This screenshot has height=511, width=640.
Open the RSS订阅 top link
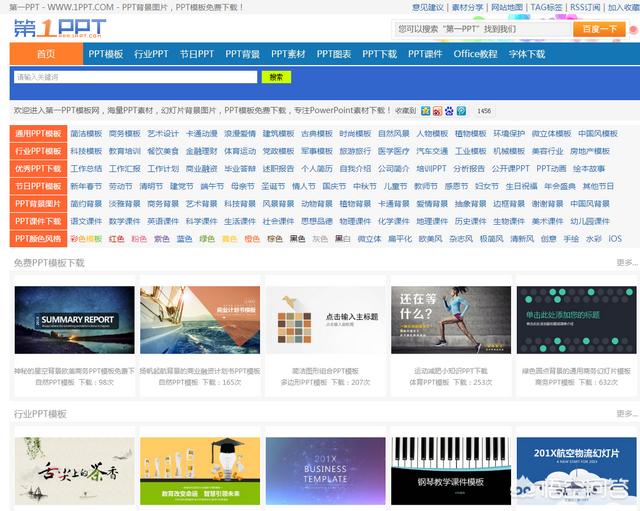coord(585,7)
